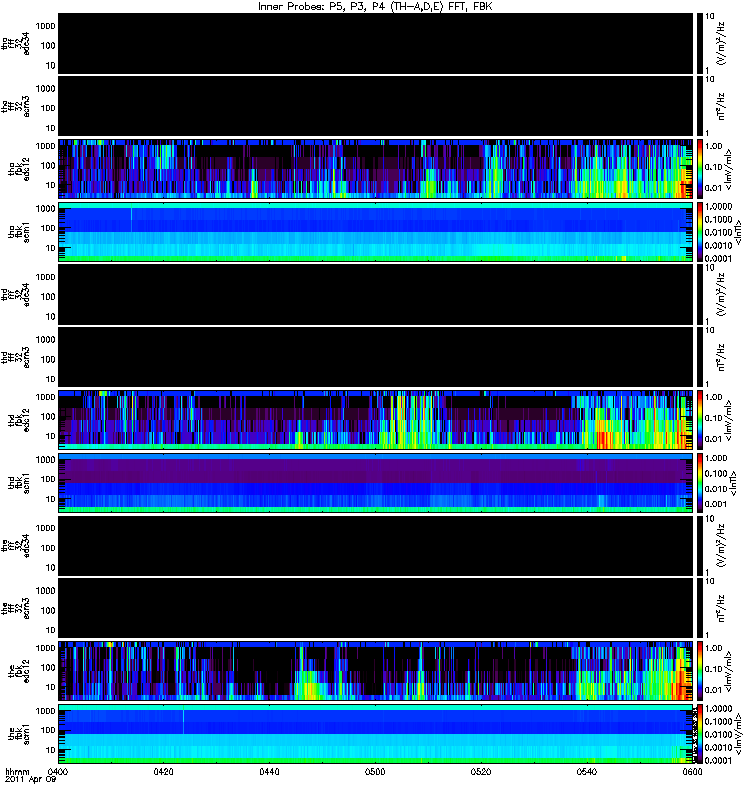Click the 1.000 value on thd scm1 color bar
Screen dimensions: 750x800
click(x=716, y=458)
